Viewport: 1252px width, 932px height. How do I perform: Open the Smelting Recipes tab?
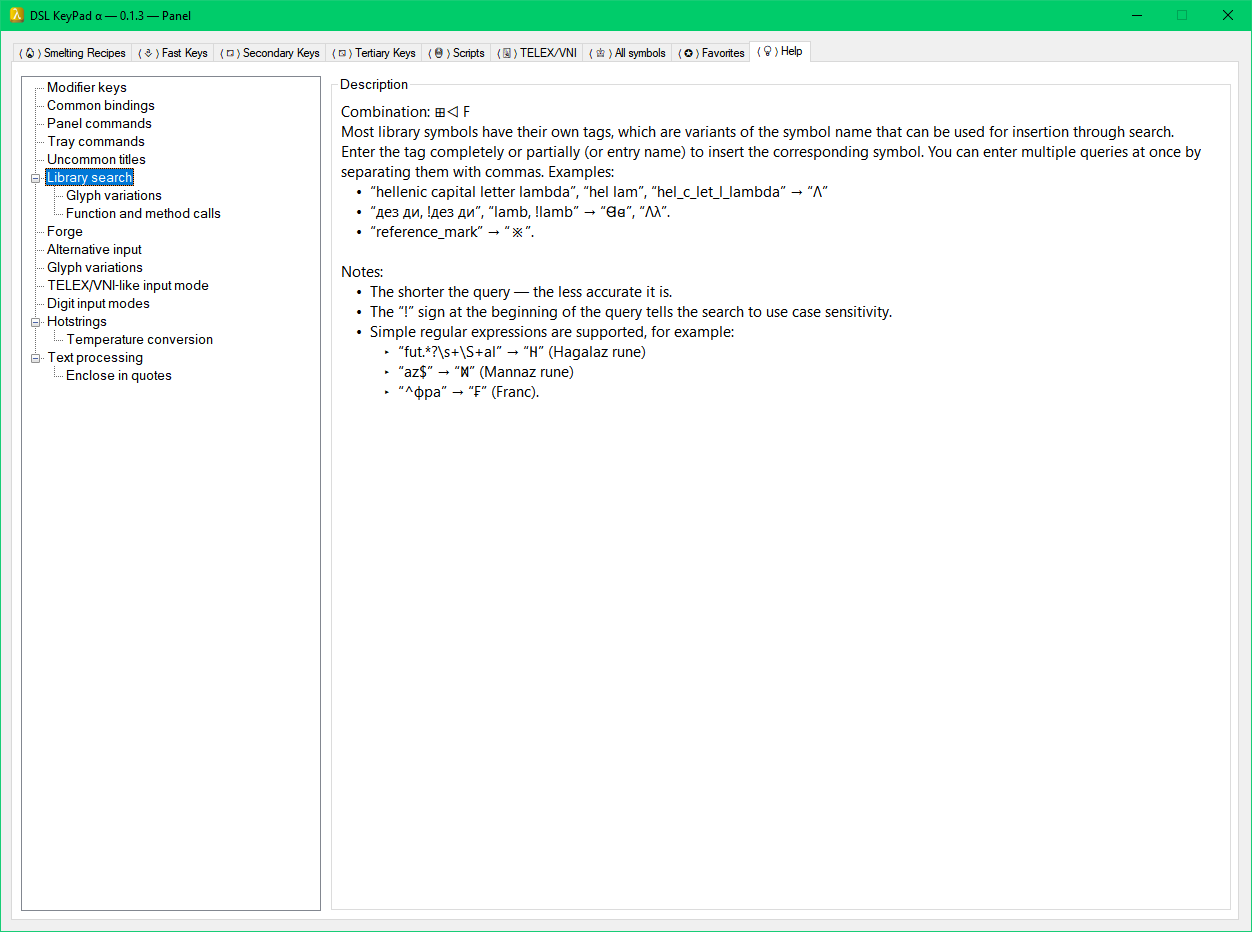click(x=73, y=53)
